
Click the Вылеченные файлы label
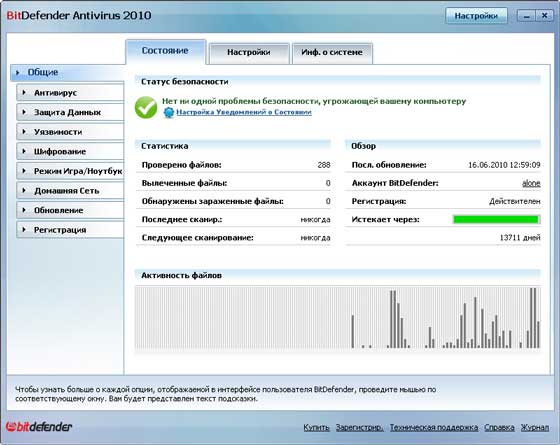[184, 183]
